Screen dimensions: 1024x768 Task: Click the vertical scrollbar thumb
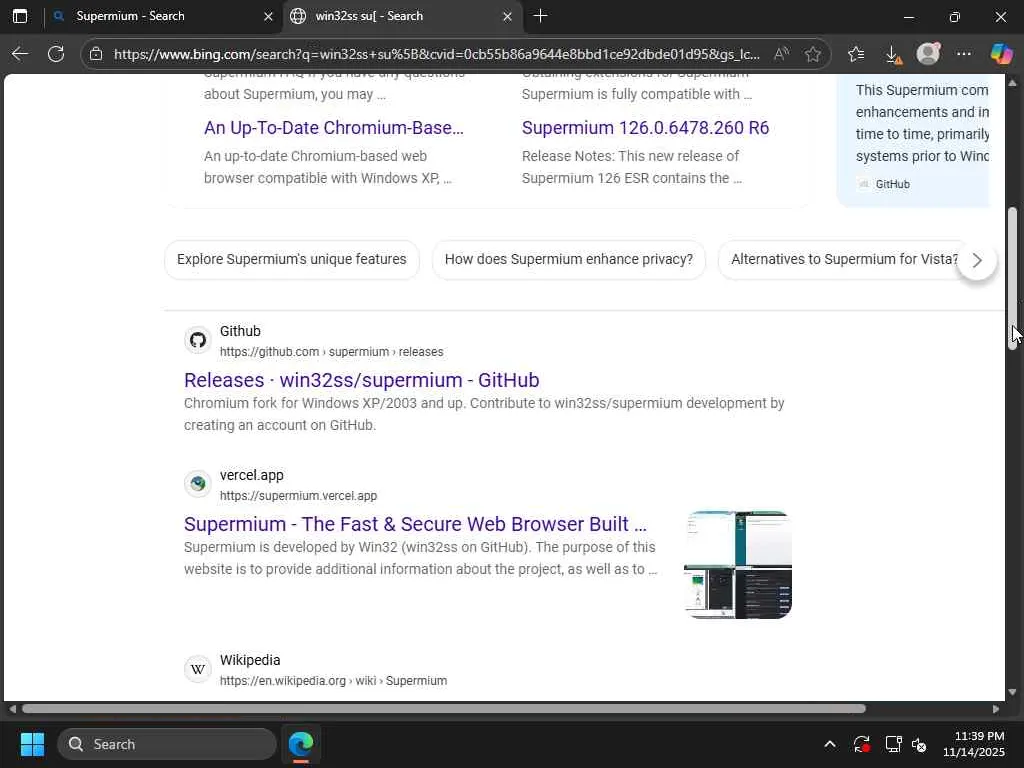pos(1013,279)
